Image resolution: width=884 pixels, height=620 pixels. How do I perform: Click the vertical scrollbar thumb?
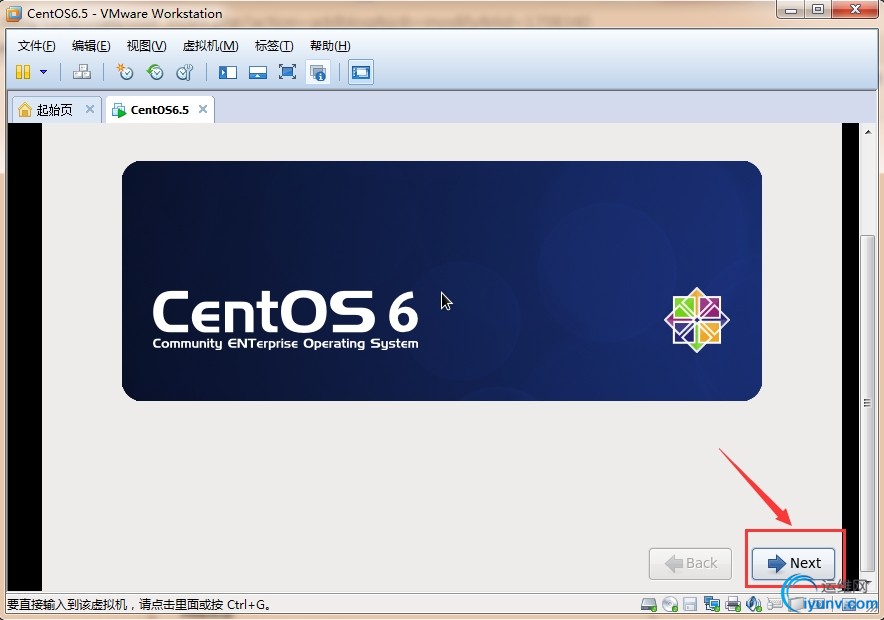pyautogui.click(x=868, y=404)
